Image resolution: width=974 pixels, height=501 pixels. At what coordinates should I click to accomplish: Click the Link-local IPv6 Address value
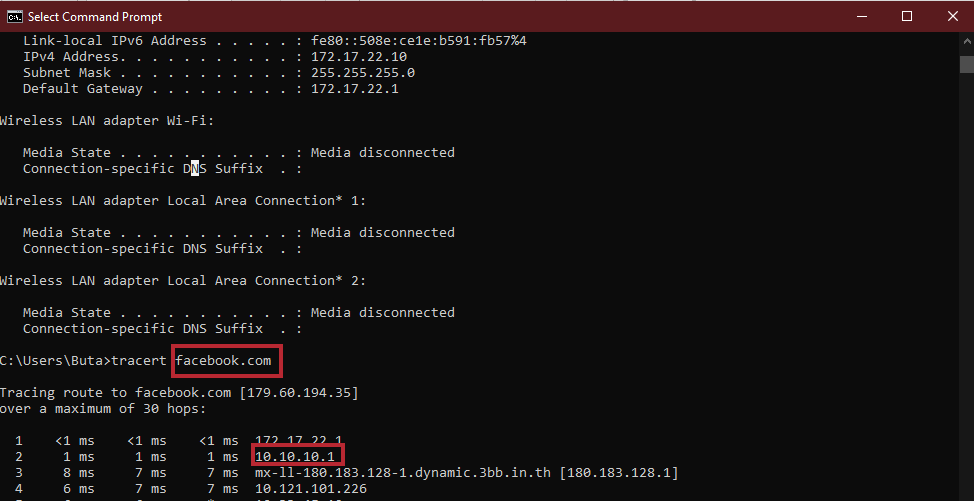(x=419, y=41)
